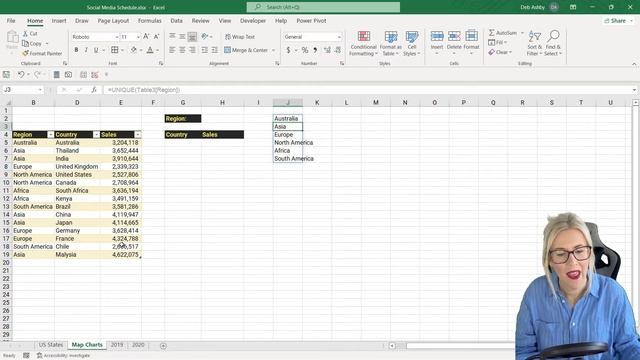Expand the Name Box dropdown

[40, 90]
